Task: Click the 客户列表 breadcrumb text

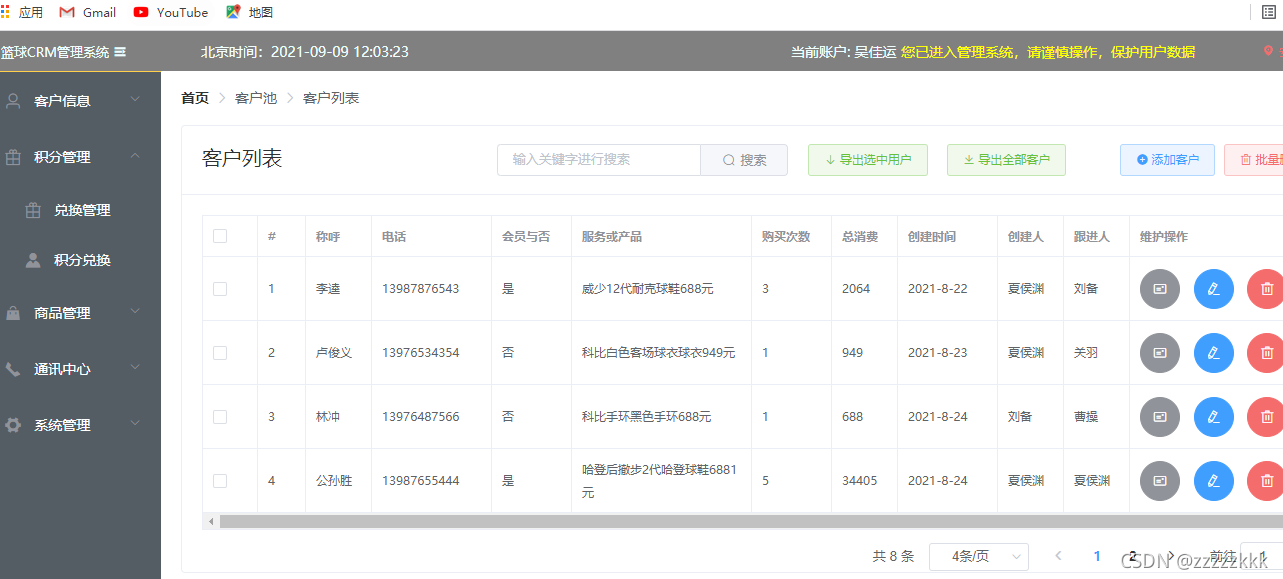Action: pyautogui.click(x=331, y=98)
